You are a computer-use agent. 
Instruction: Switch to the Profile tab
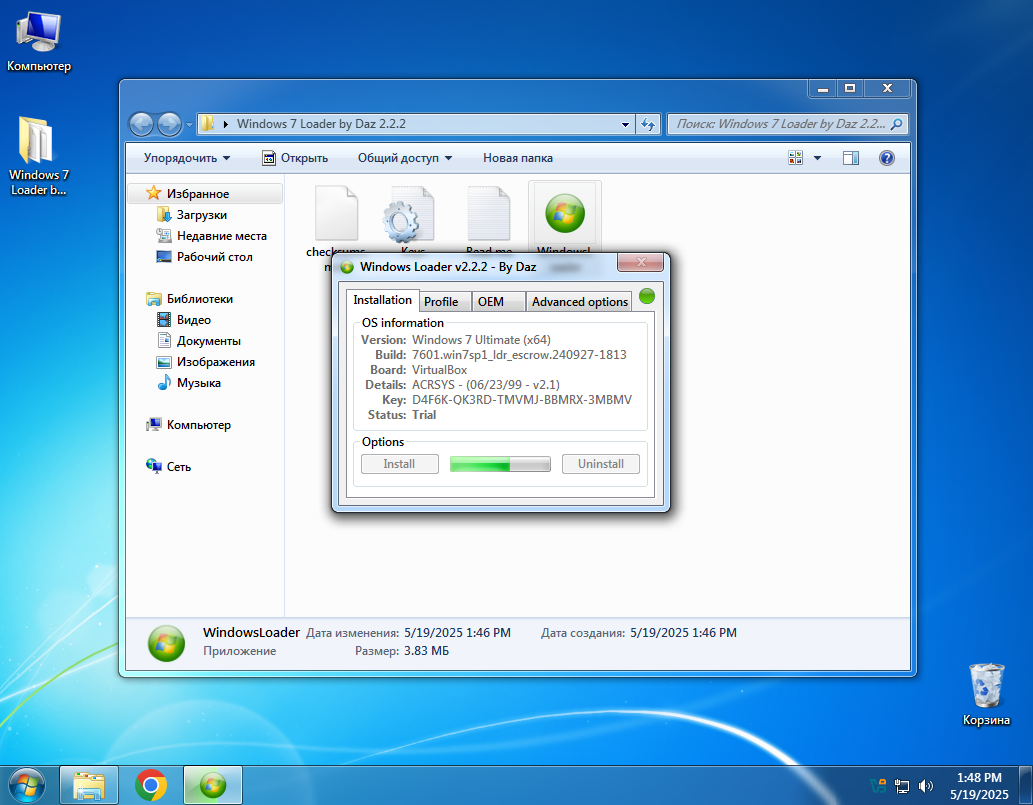[444, 300]
